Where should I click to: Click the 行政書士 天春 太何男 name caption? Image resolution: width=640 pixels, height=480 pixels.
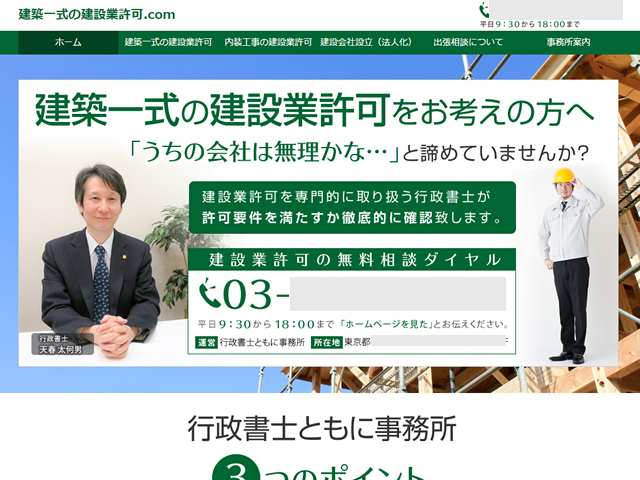tap(62, 344)
